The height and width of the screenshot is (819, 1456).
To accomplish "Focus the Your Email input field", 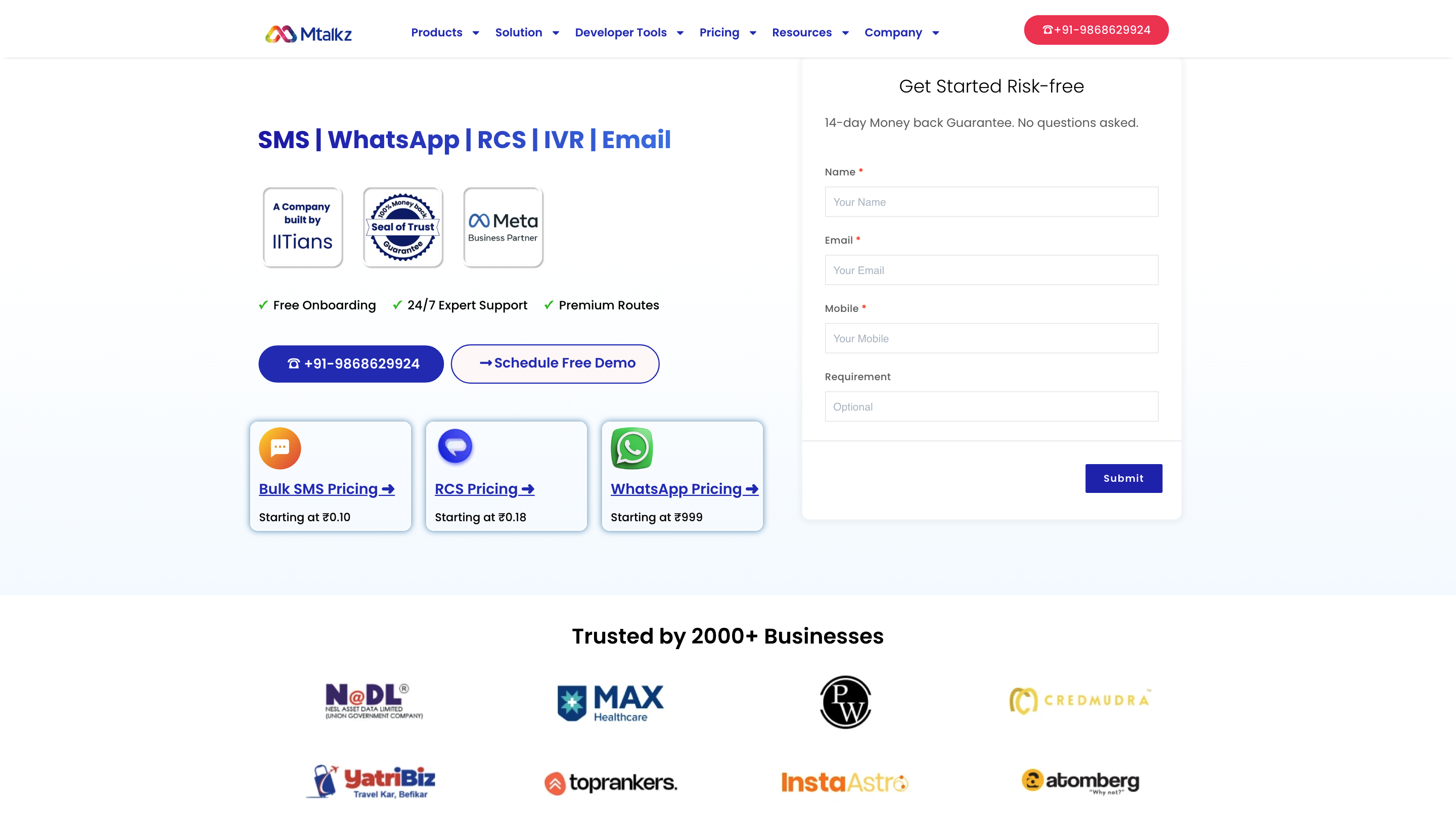I will [x=991, y=270].
